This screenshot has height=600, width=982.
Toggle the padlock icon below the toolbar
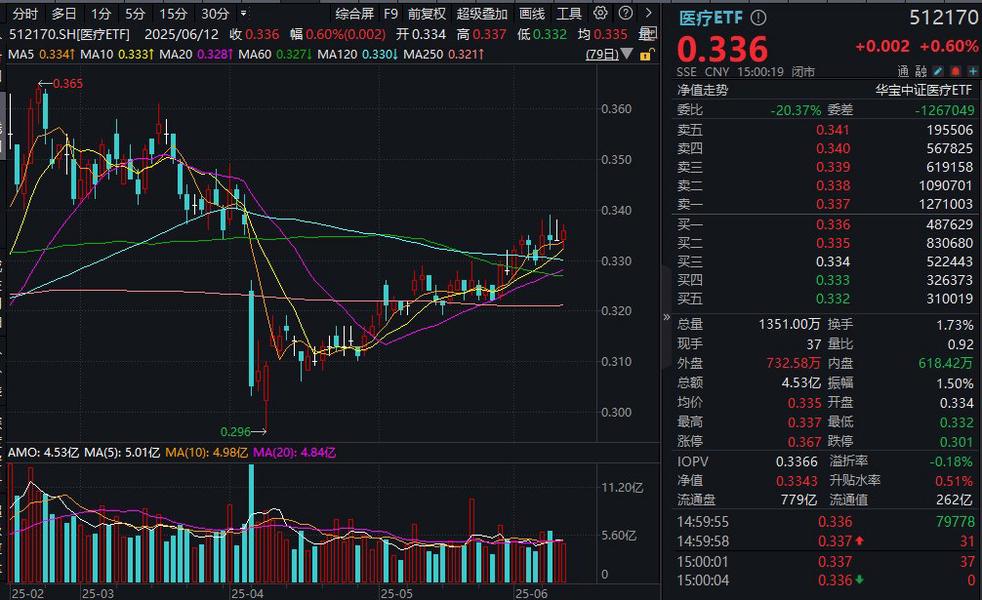pyautogui.click(x=647, y=54)
